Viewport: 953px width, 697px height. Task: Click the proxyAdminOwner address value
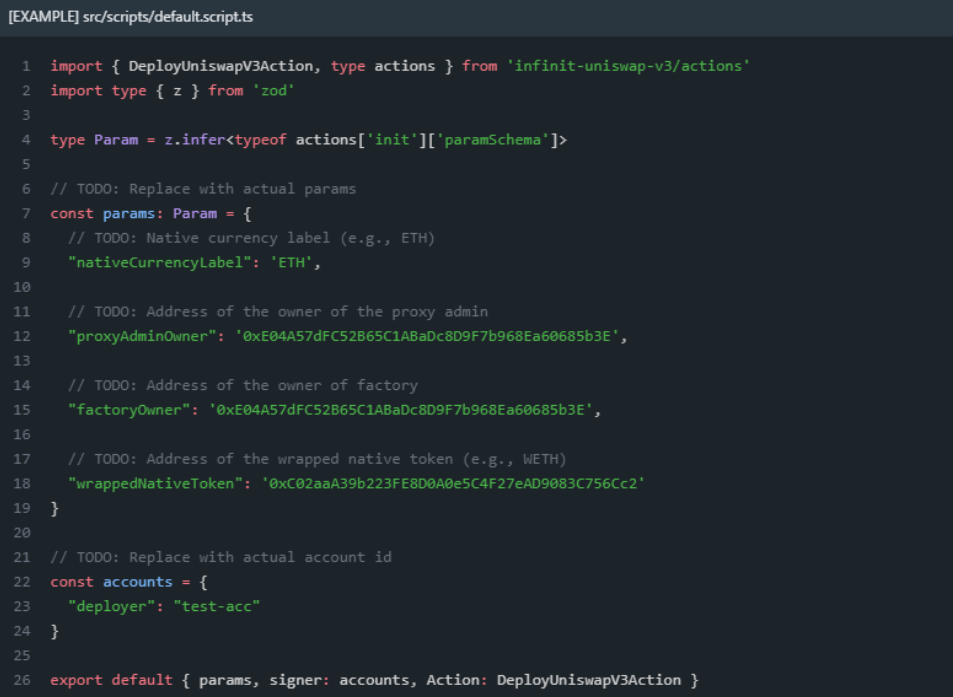click(427, 336)
